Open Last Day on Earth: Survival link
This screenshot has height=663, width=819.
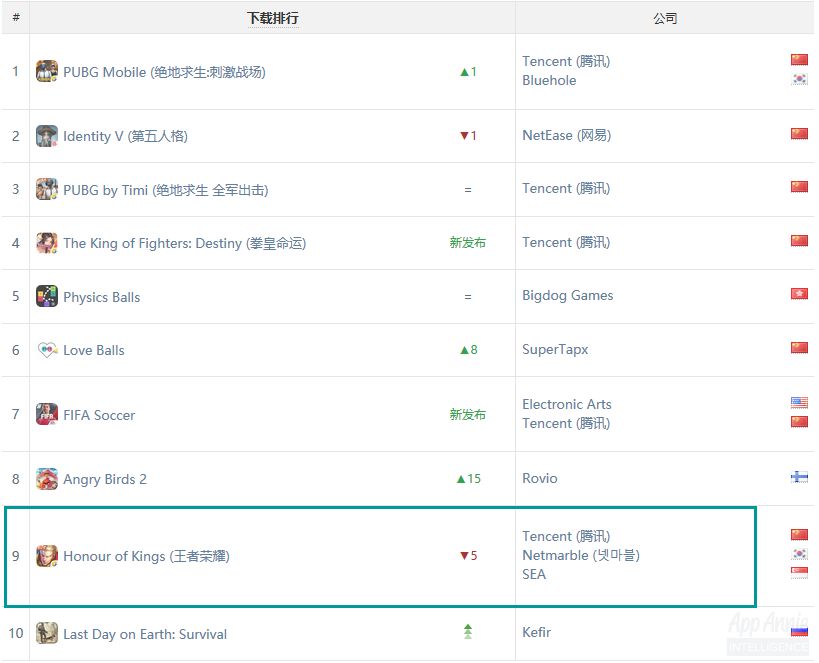click(145, 634)
